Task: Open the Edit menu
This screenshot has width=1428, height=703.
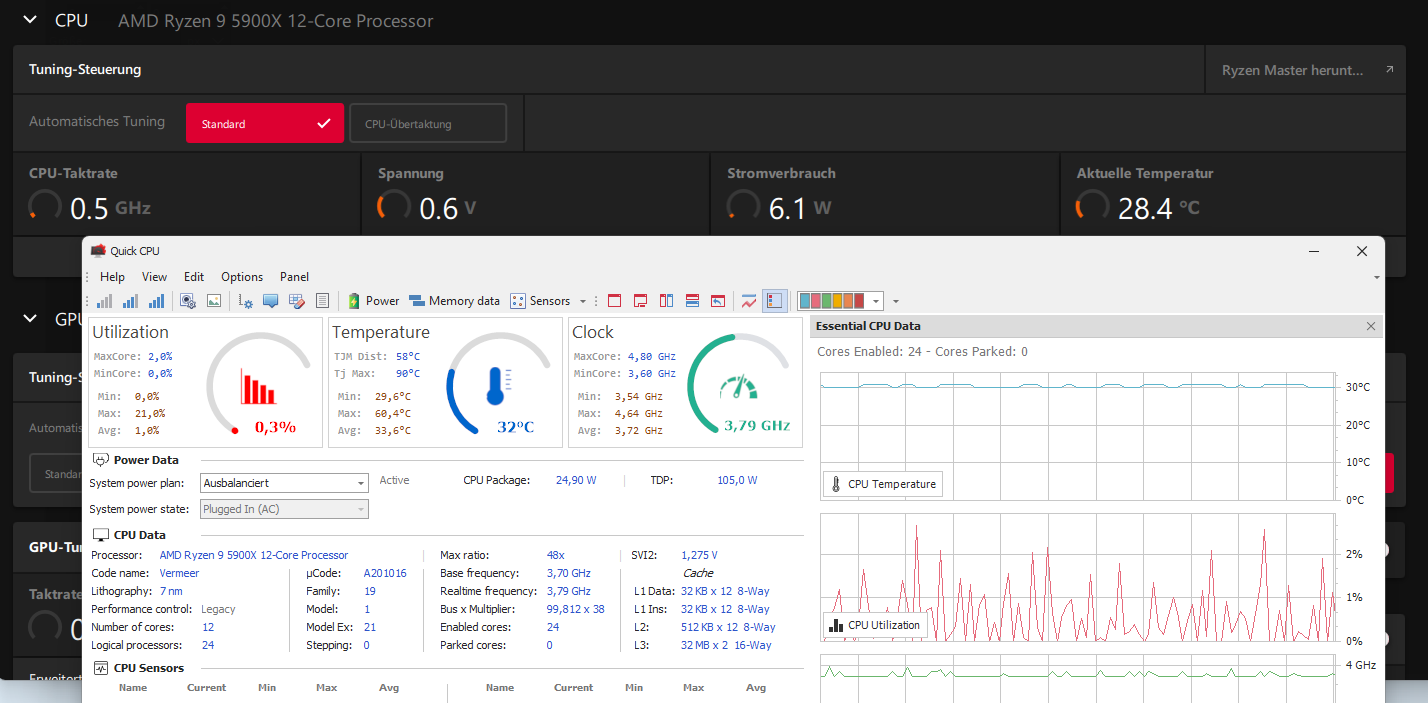Action: click(194, 277)
